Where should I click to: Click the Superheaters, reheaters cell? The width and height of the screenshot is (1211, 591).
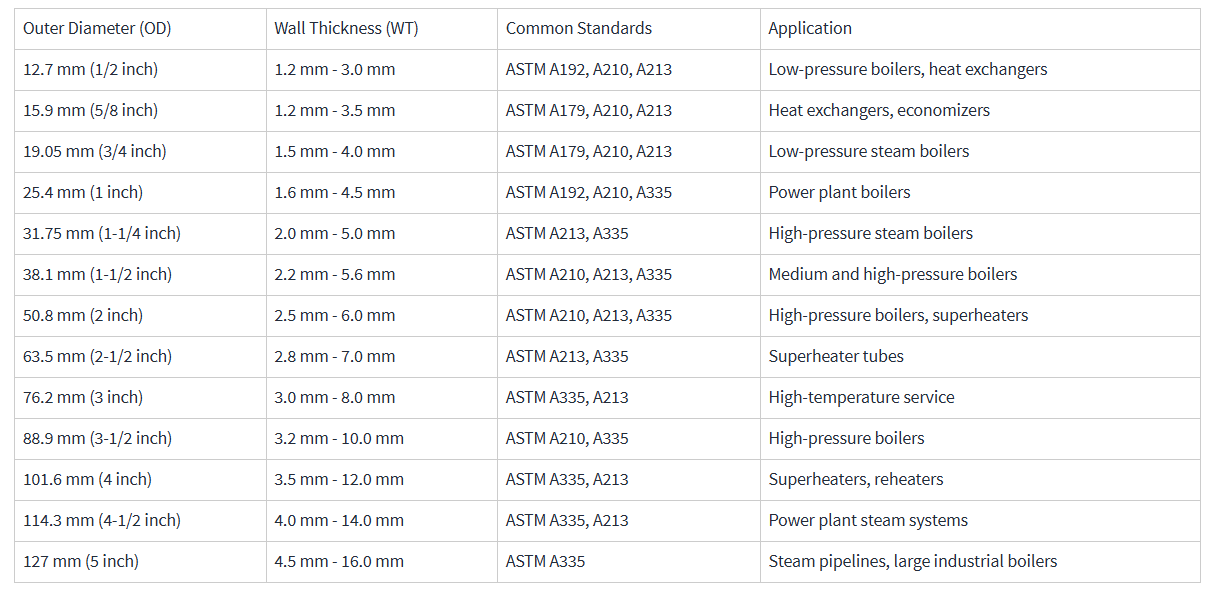tap(855, 479)
